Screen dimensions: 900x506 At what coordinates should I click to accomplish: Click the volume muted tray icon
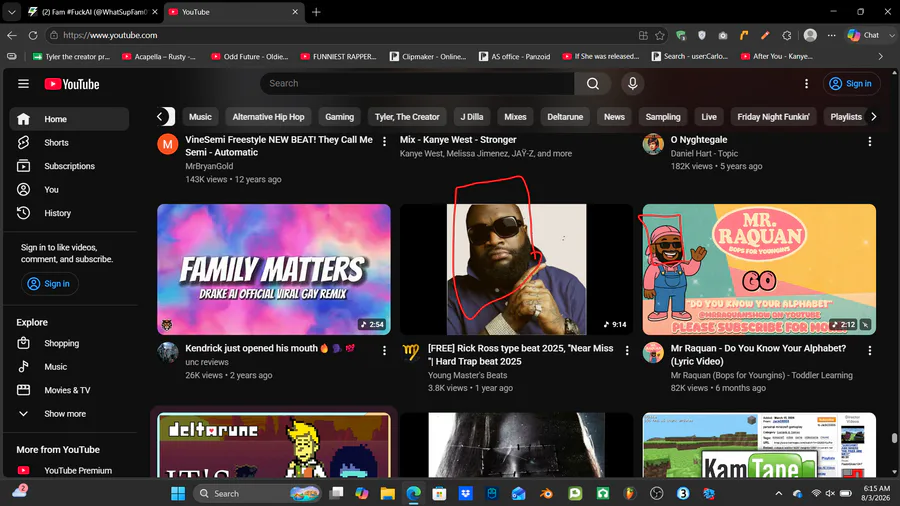point(830,493)
